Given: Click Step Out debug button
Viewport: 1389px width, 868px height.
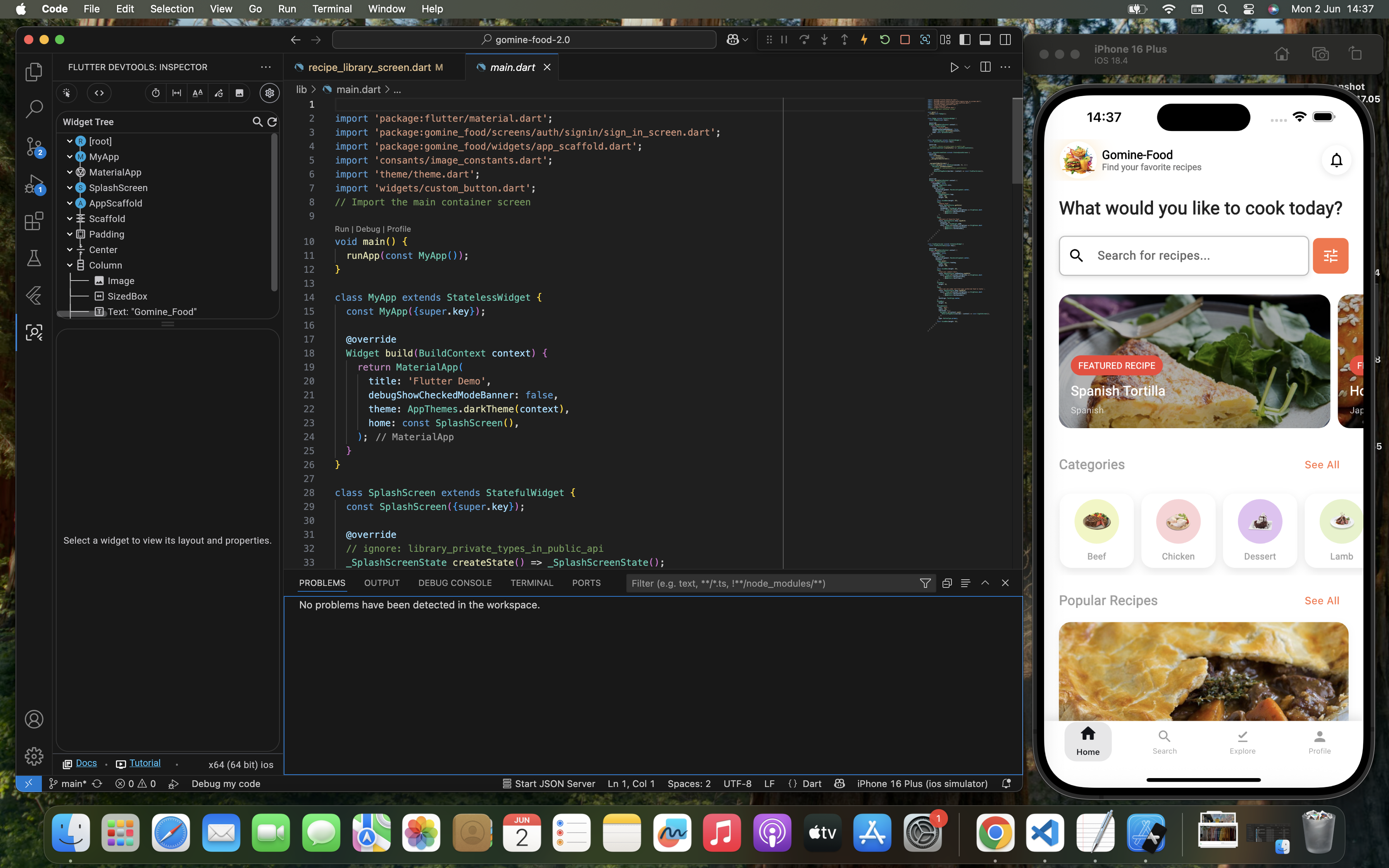Looking at the screenshot, I should click(844, 40).
